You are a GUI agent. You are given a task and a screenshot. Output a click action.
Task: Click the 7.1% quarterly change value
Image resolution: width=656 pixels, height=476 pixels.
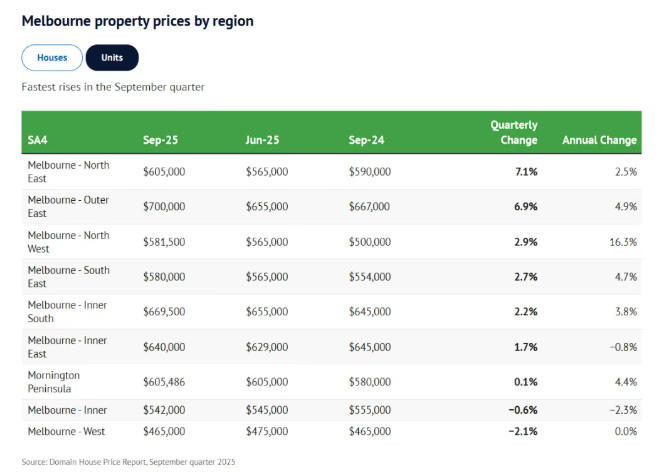[524, 172]
